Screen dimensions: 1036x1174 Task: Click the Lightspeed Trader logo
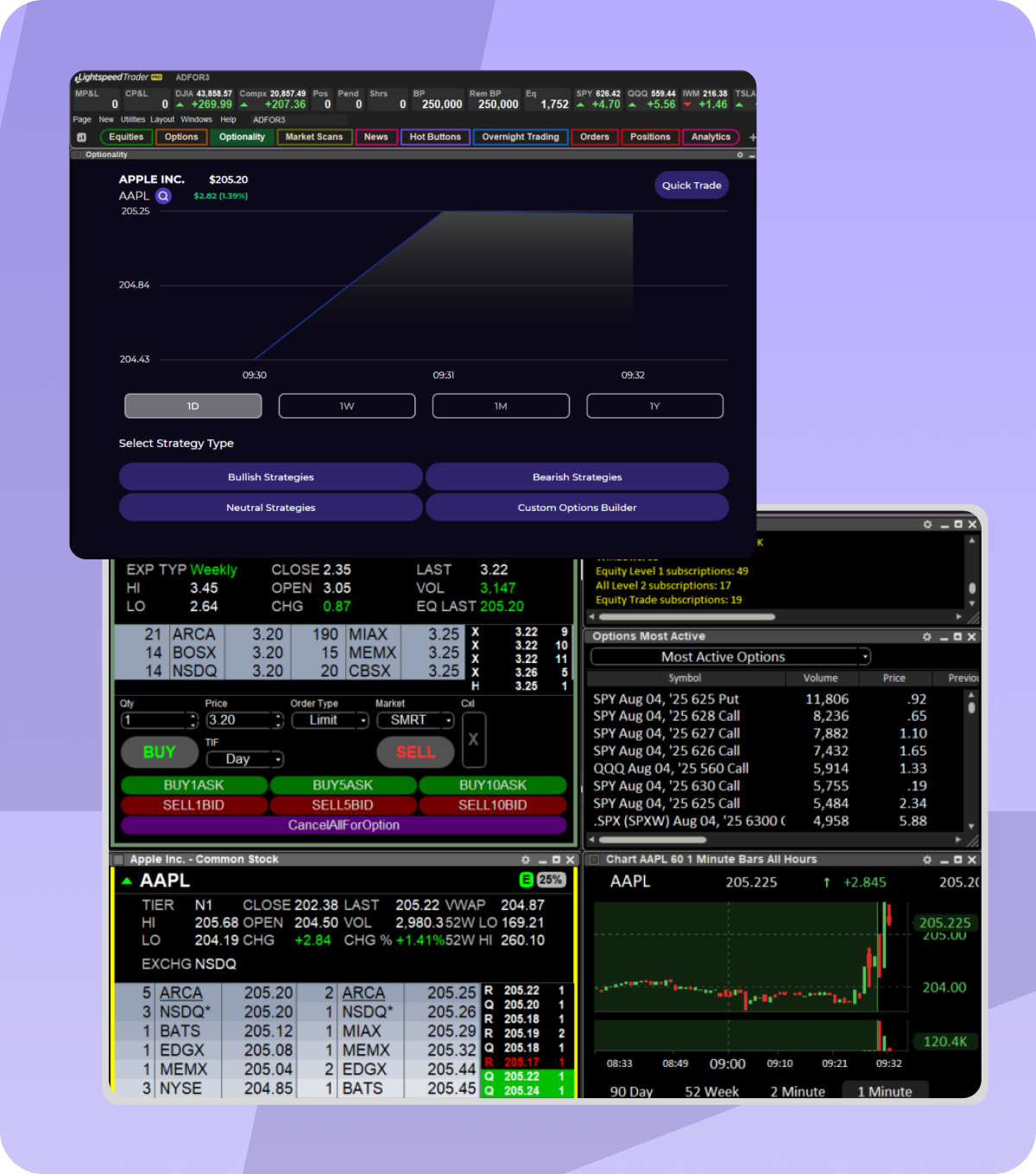(x=118, y=78)
